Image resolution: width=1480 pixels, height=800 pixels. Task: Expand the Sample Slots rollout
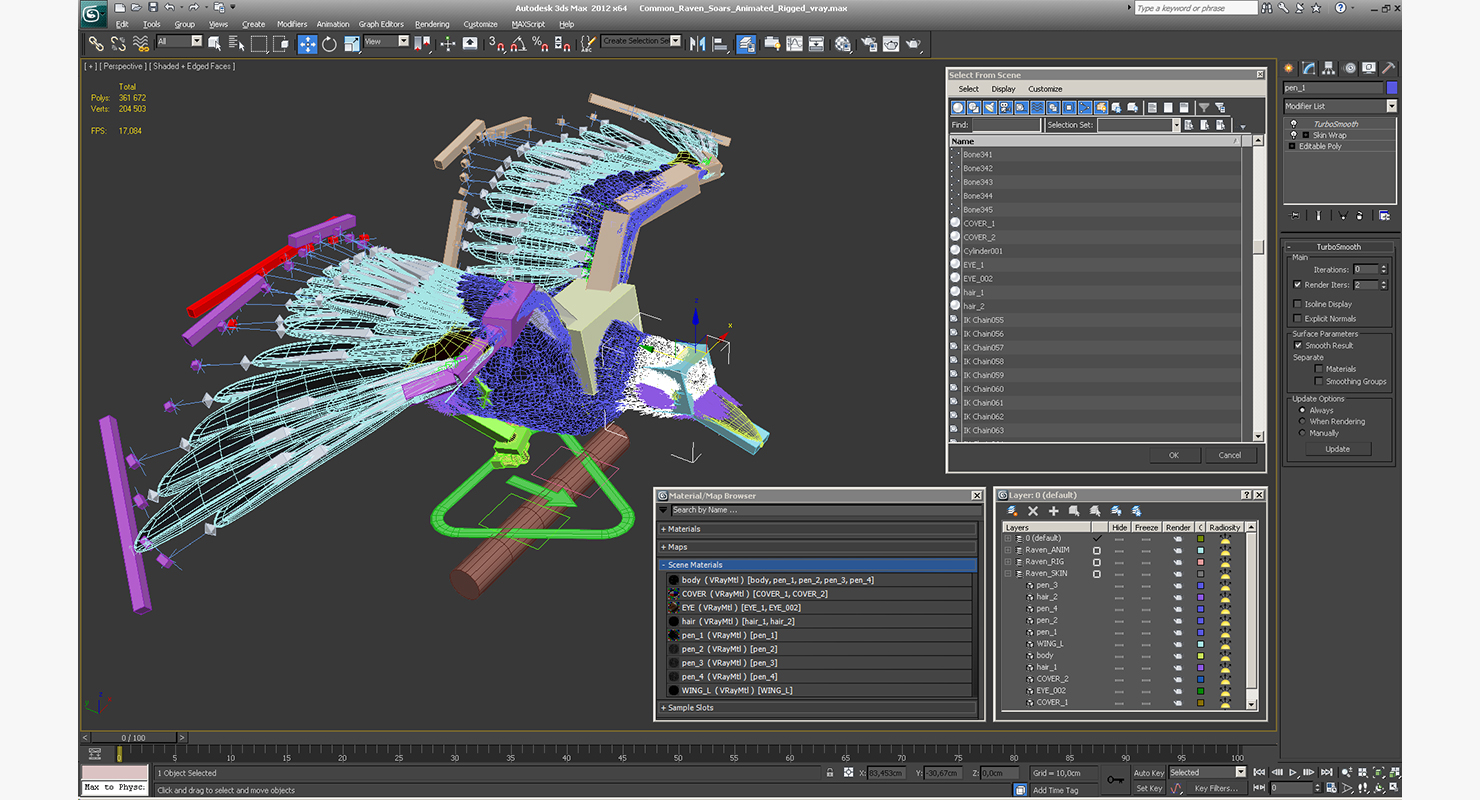tap(817, 708)
